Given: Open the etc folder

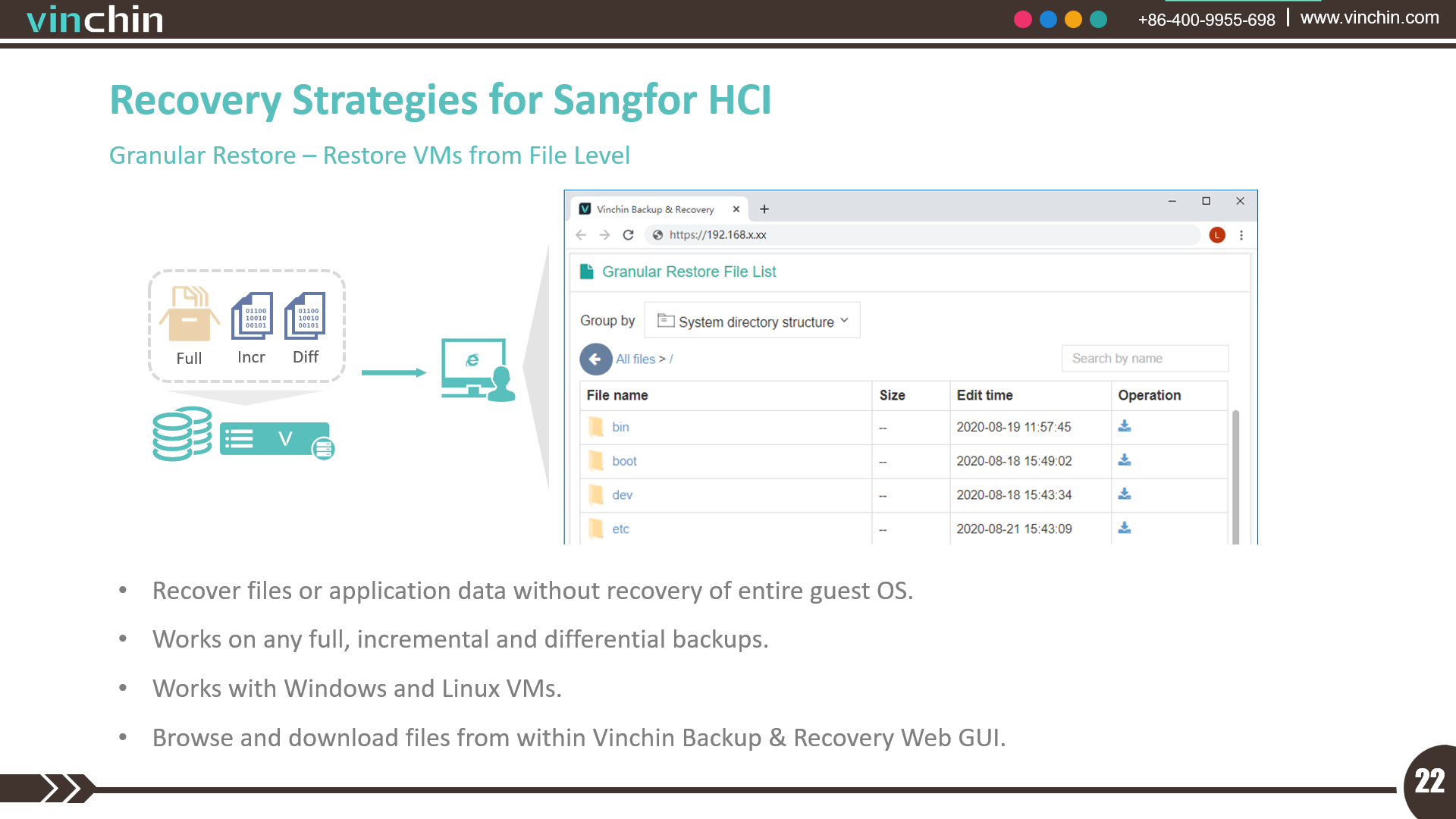Looking at the screenshot, I should click(620, 529).
